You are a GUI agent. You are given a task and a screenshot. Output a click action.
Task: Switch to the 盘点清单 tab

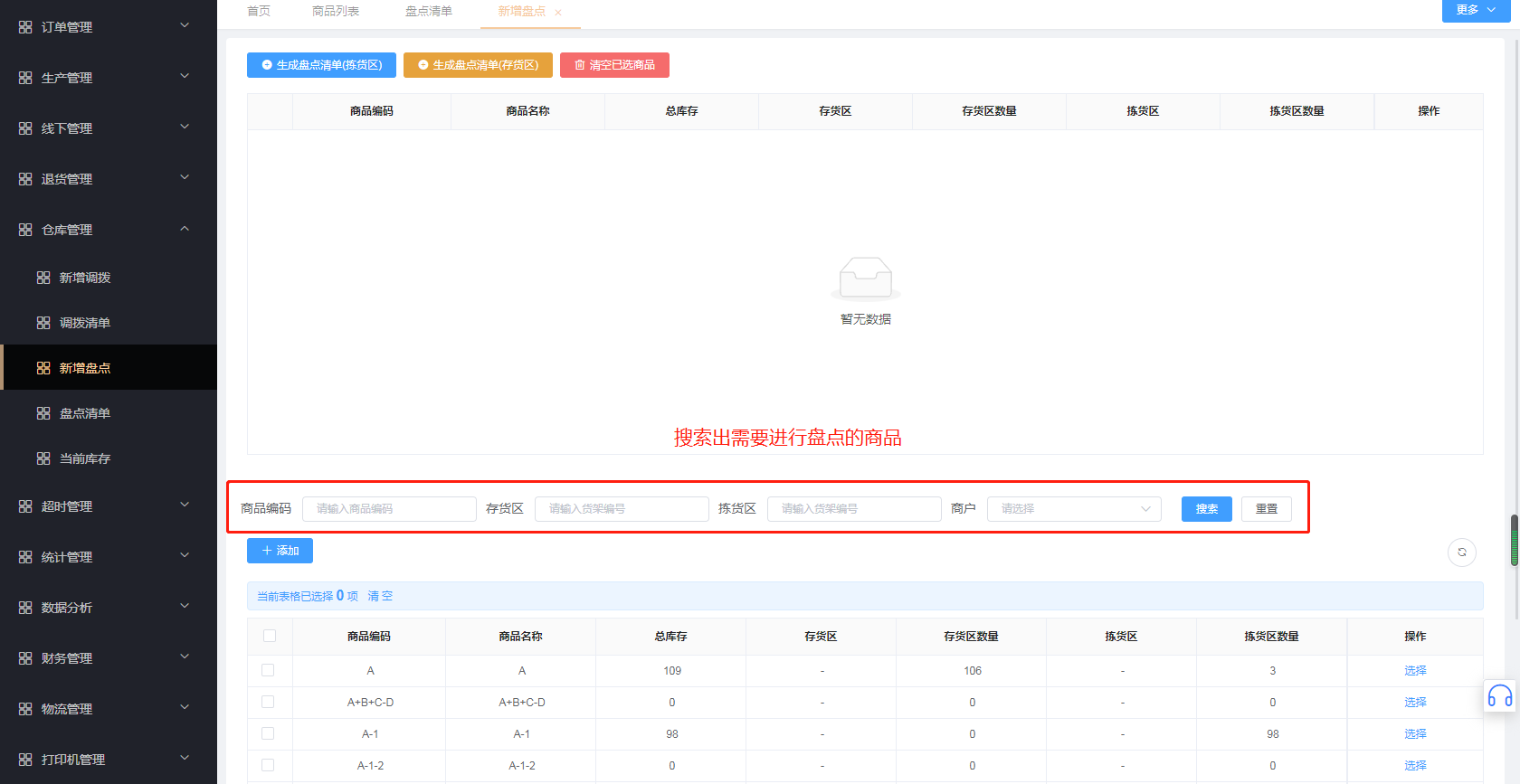[429, 11]
